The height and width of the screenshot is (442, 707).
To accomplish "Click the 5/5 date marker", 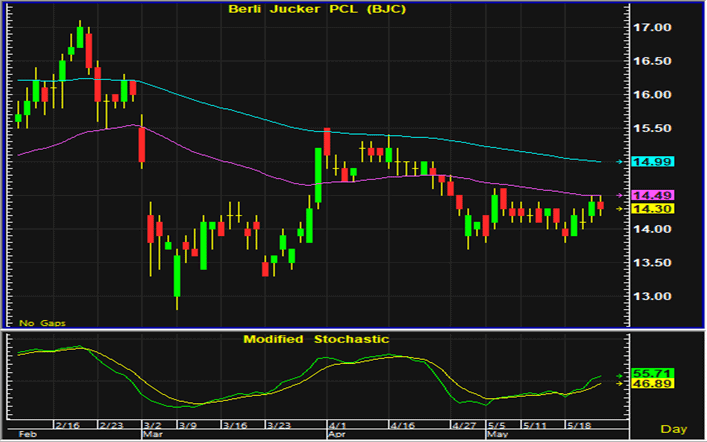I will click(x=497, y=425).
